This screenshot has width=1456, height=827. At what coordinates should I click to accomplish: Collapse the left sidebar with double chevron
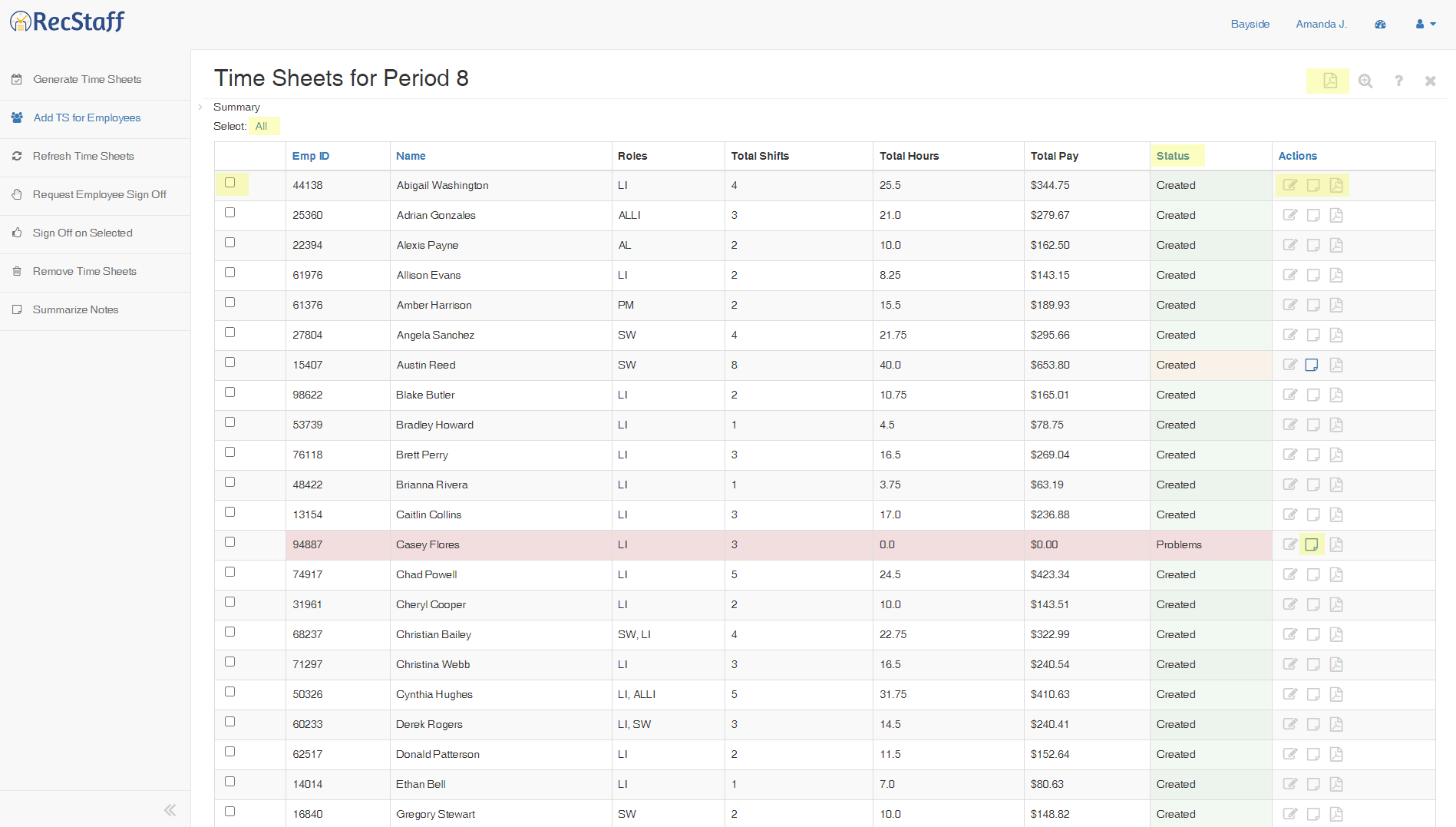click(170, 809)
